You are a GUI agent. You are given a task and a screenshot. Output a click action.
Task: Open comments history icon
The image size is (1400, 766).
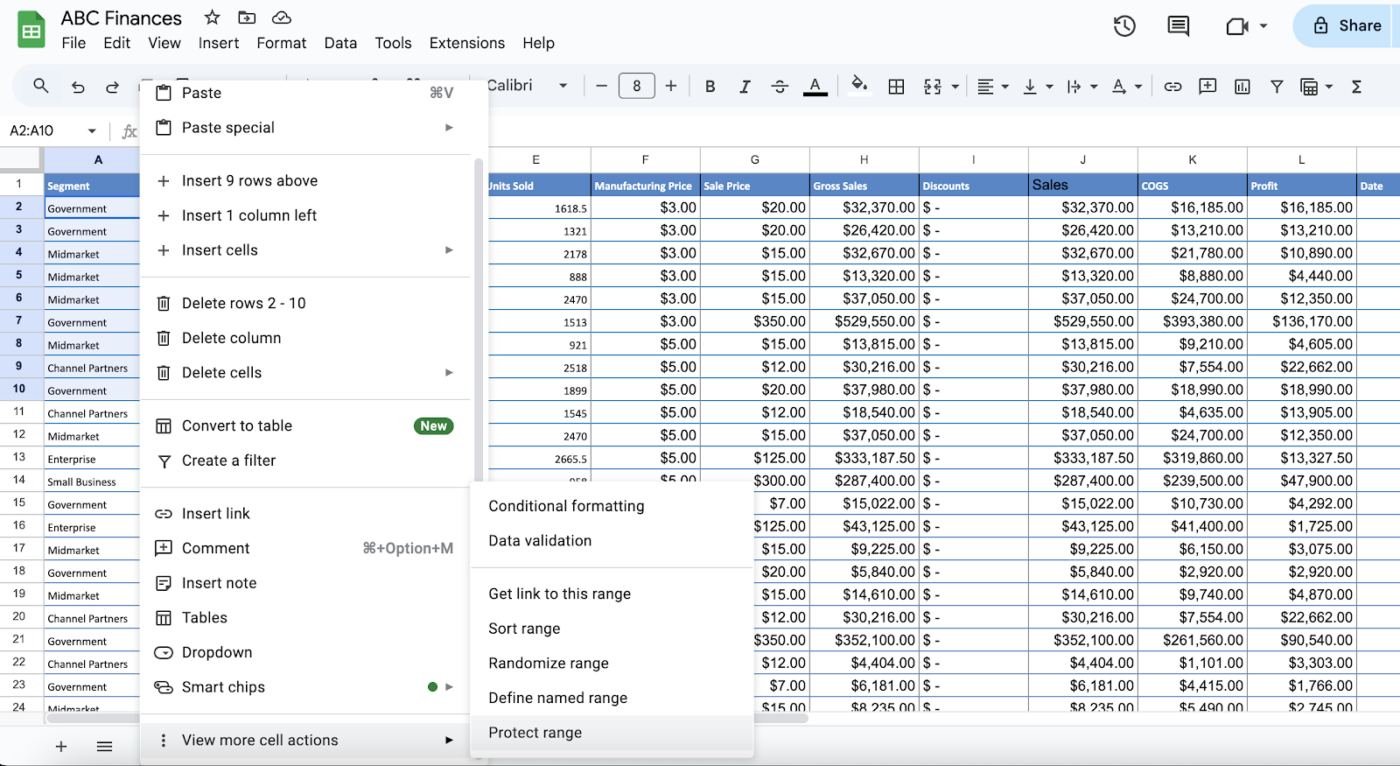click(x=1179, y=26)
